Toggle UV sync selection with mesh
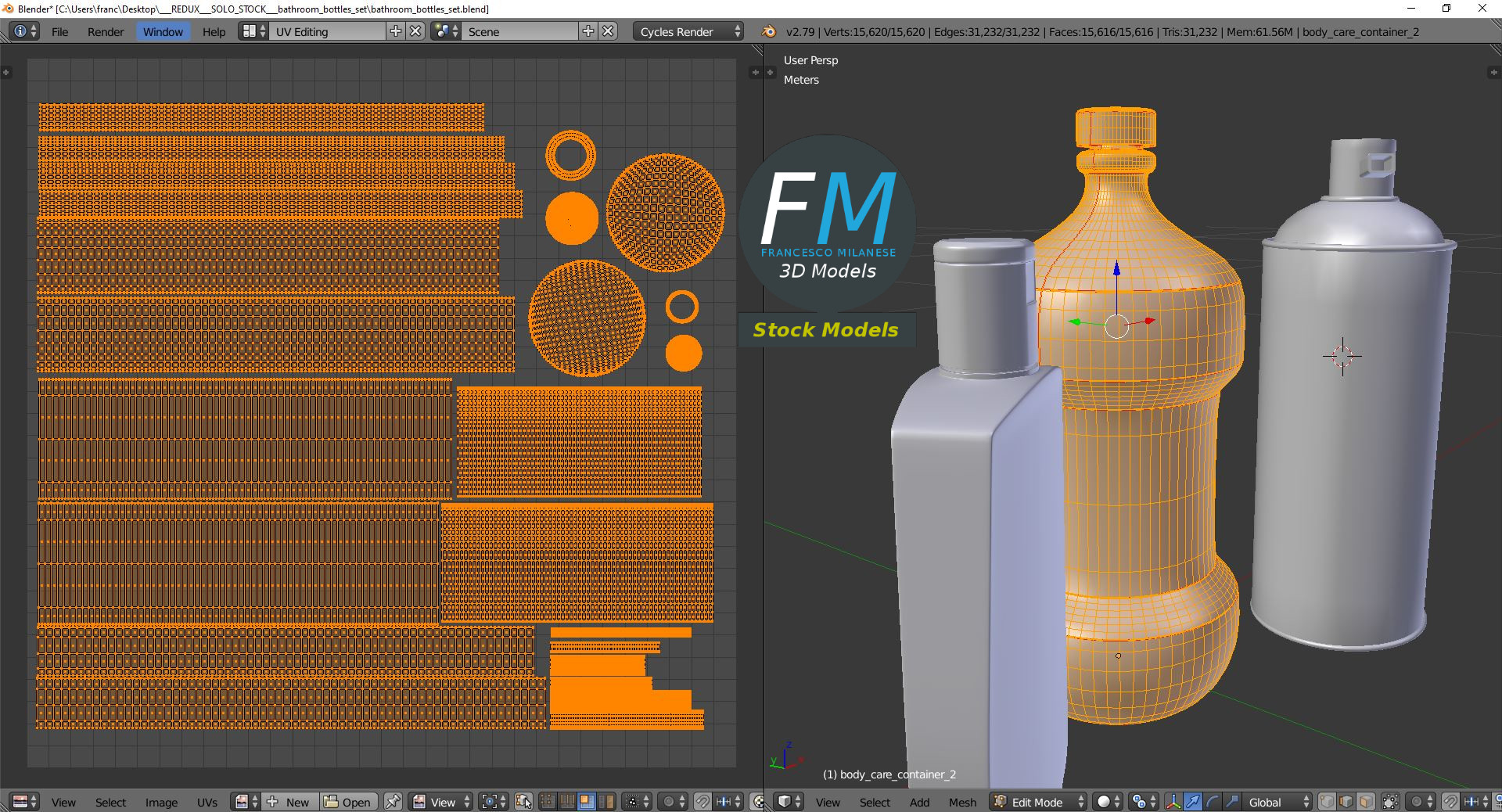 tap(523, 802)
